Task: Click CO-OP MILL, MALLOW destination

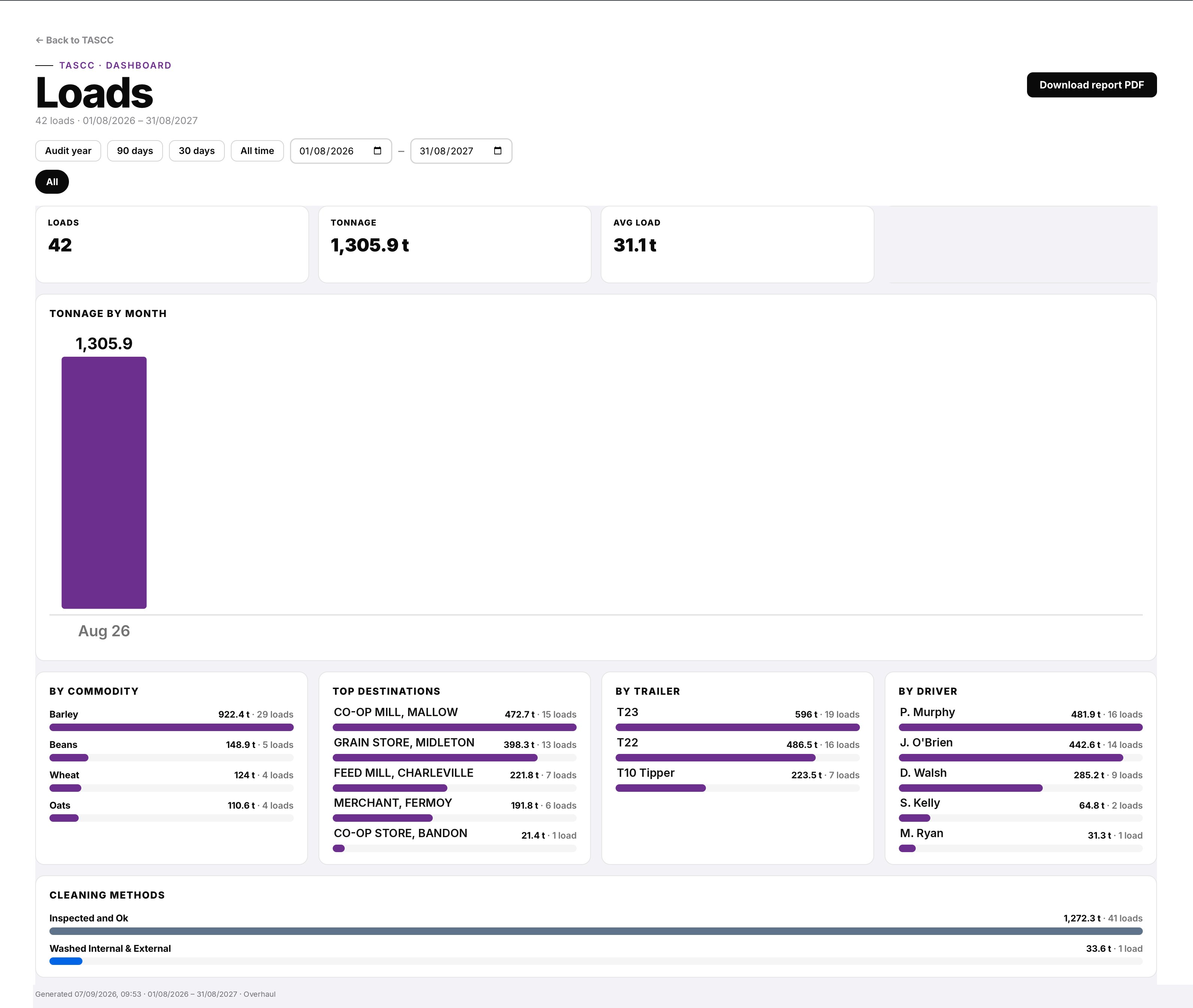Action: [x=395, y=712]
